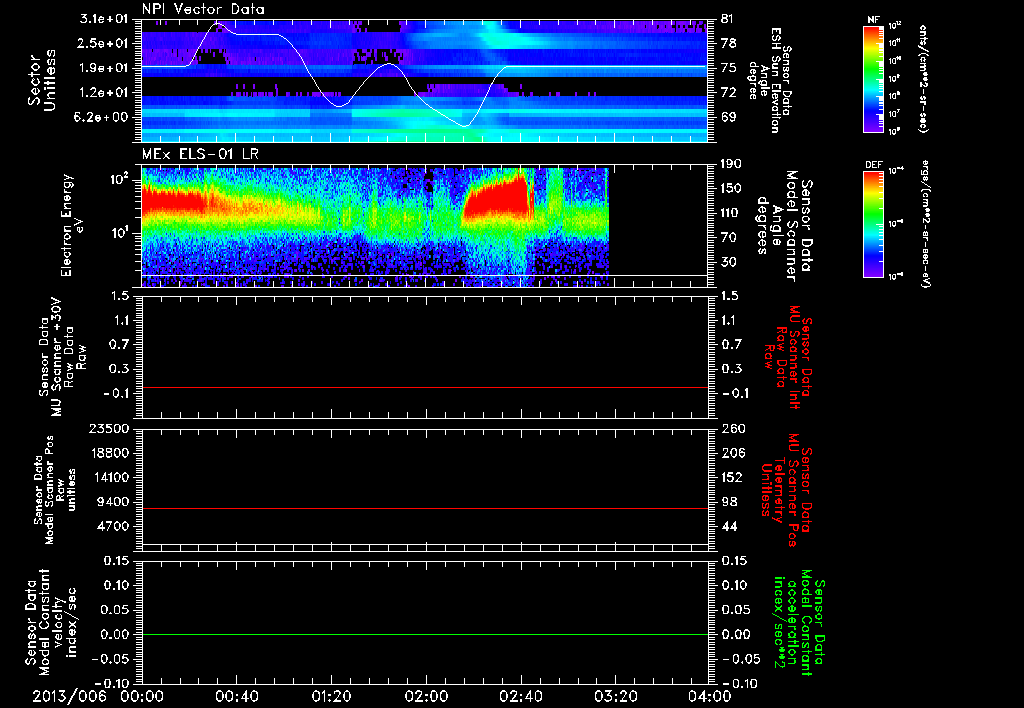The image size is (1024, 708).
Task: Click the '2013/006' date label
Action: click(69, 696)
